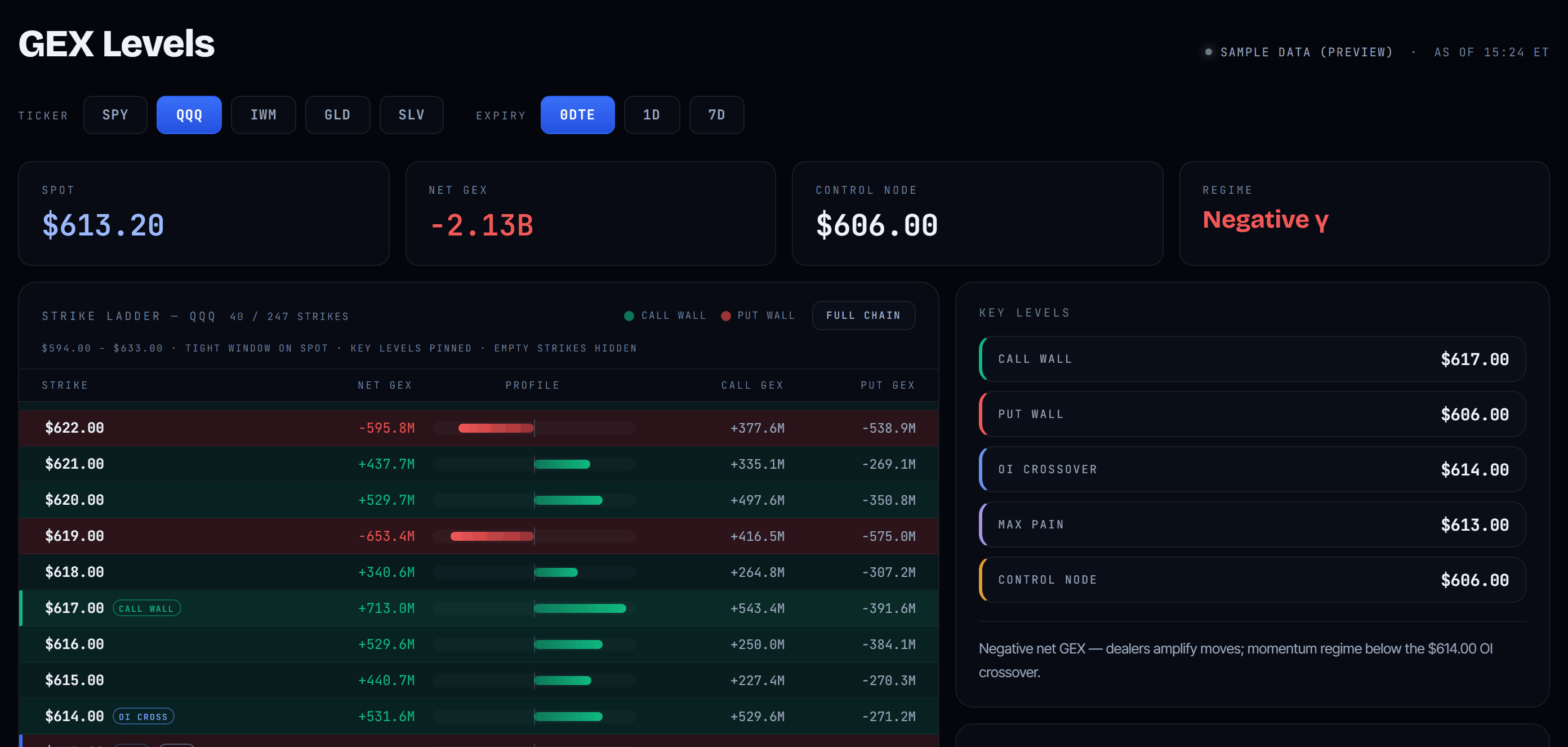
Task: Click the green profile bar for $620.00
Action: point(568,500)
